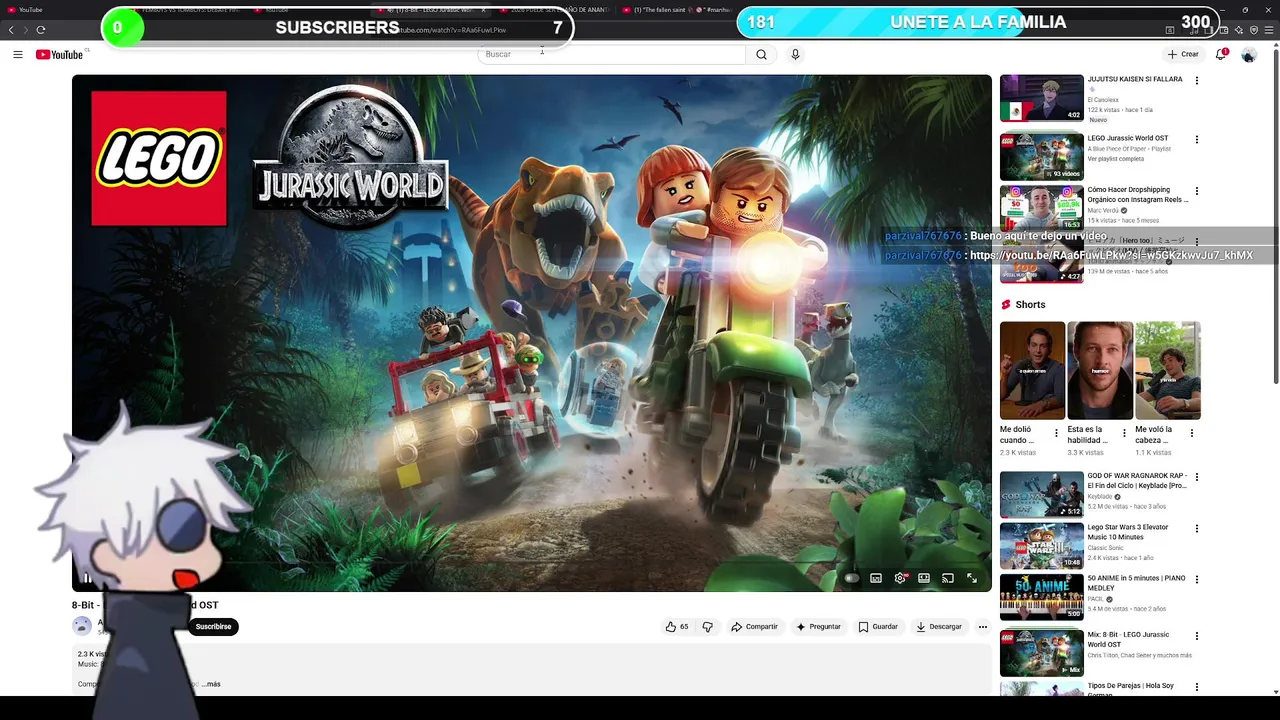This screenshot has width=1280, height=720.
Task: Open 'Me voló la cabeza' short thumbnail
Action: pyautogui.click(x=1168, y=370)
